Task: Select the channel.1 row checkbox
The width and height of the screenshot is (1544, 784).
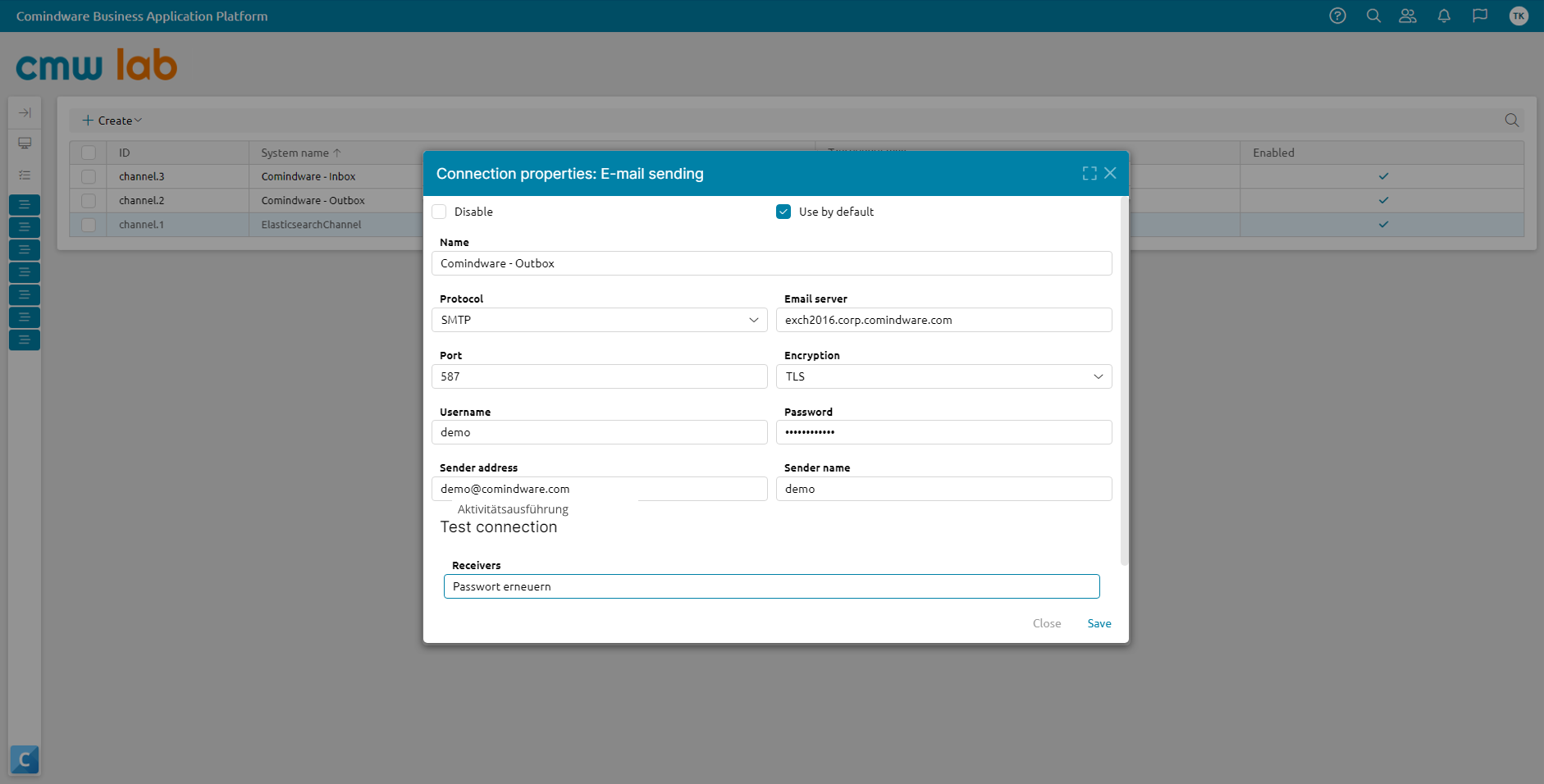Action: [89, 225]
